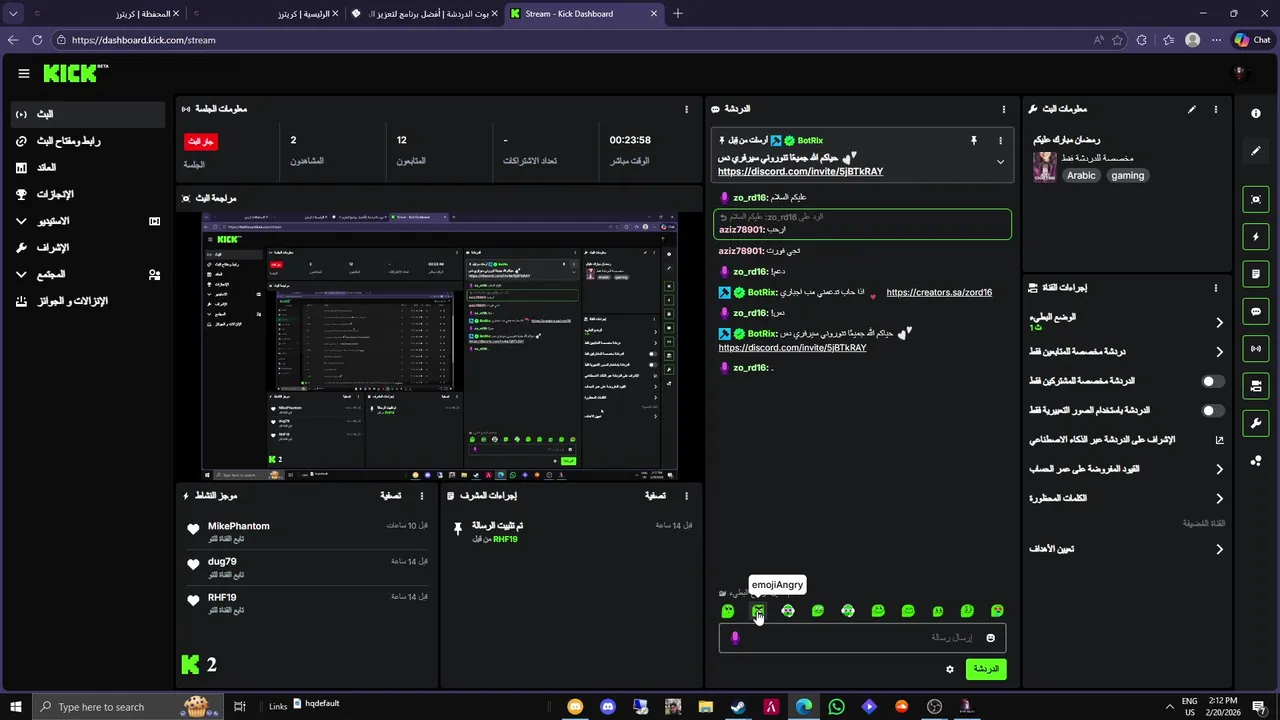
Task: Open the pinned discord.com invite link
Action: click(x=800, y=171)
